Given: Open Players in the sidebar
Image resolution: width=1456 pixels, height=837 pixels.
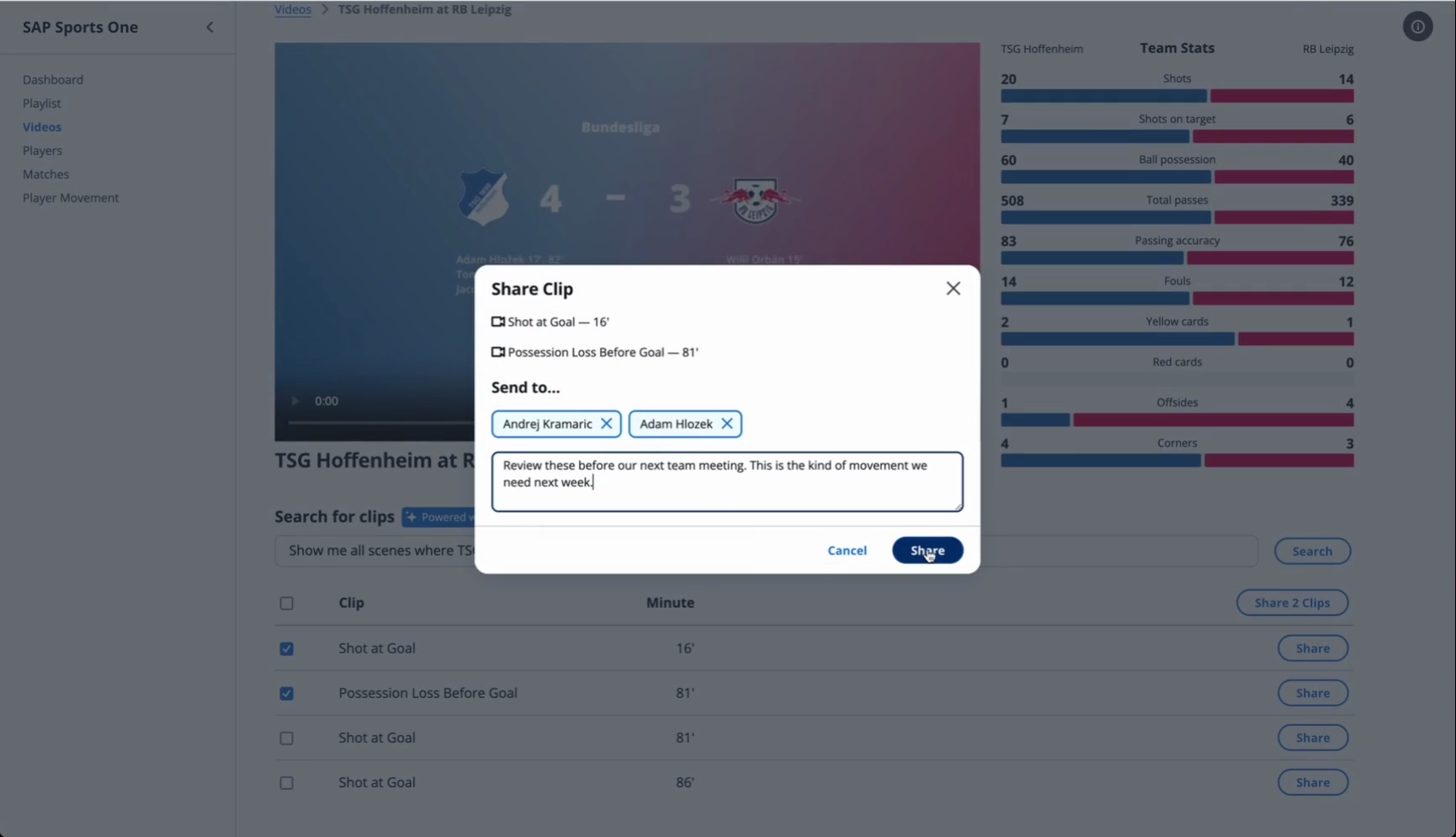Looking at the screenshot, I should tap(42, 150).
